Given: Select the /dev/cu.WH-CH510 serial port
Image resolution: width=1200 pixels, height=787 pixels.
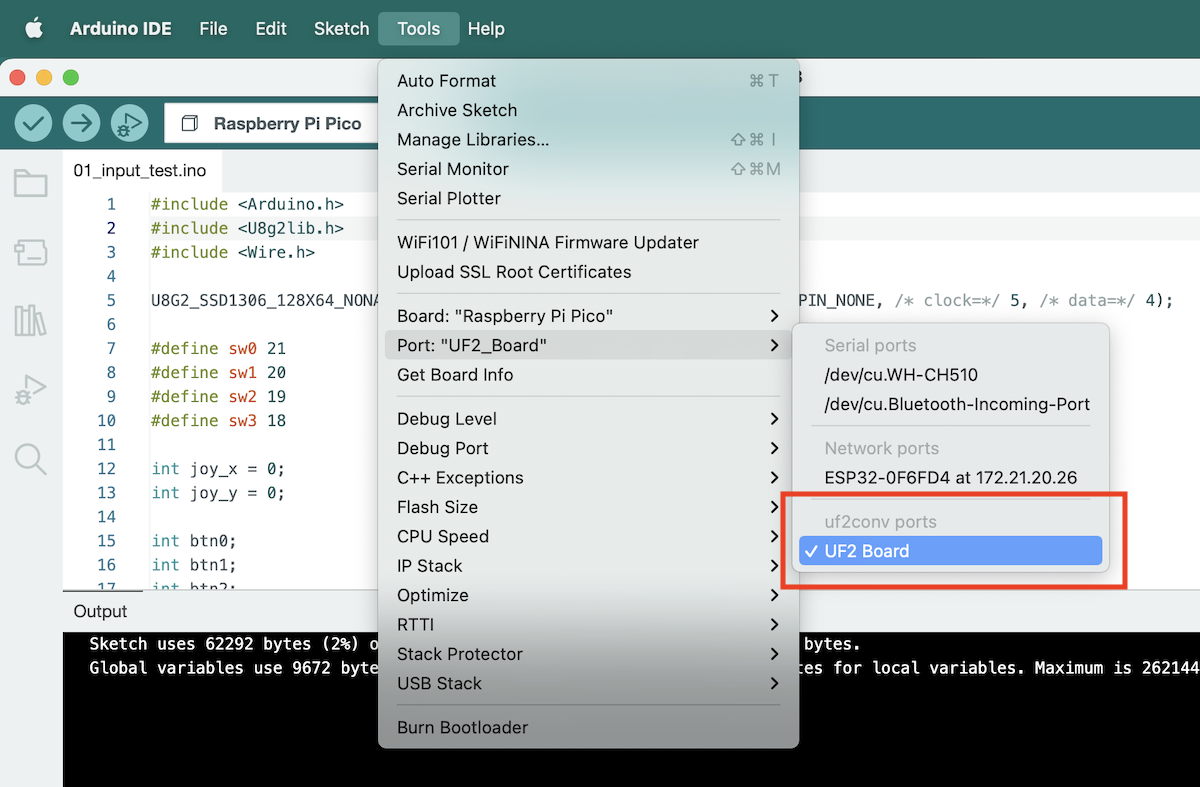Looking at the screenshot, I should [952, 375].
